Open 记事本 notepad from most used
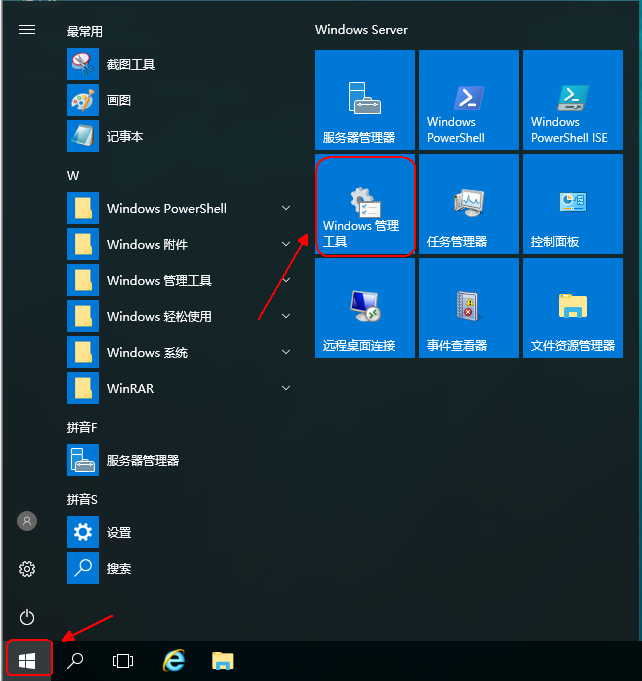This screenshot has height=681, width=642. (178, 136)
